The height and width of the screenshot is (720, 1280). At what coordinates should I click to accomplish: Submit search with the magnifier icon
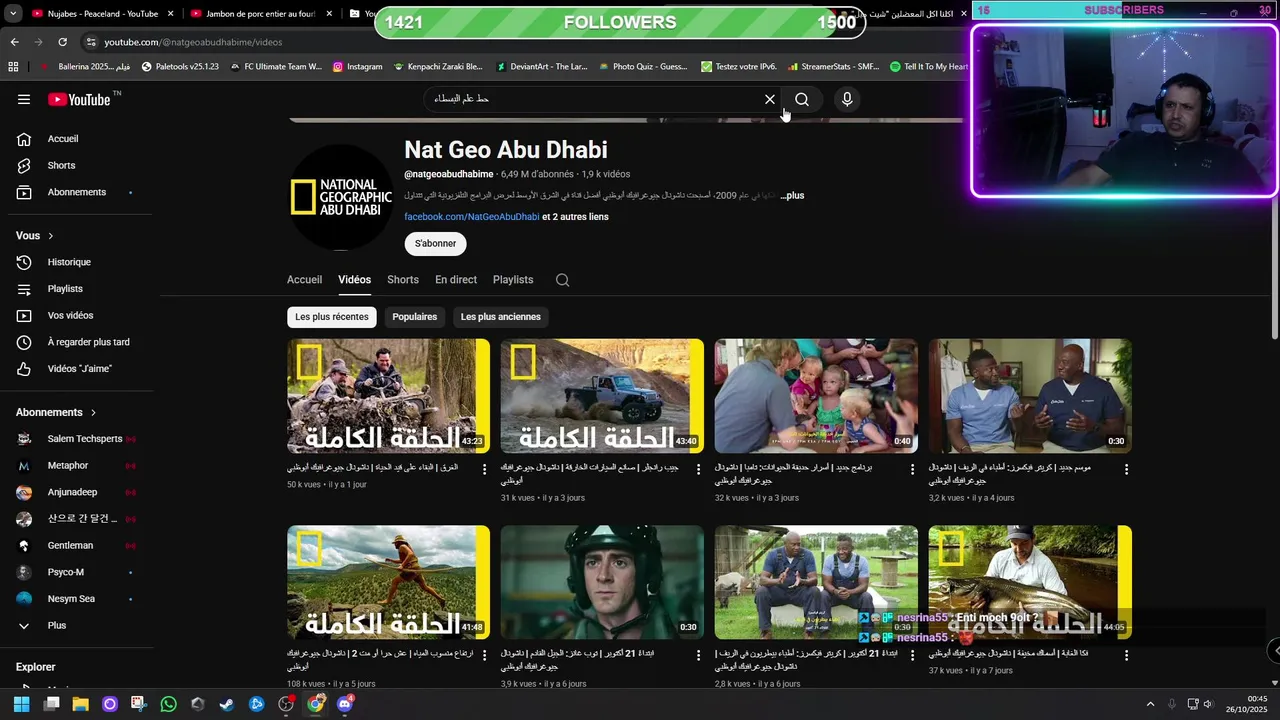802,99
